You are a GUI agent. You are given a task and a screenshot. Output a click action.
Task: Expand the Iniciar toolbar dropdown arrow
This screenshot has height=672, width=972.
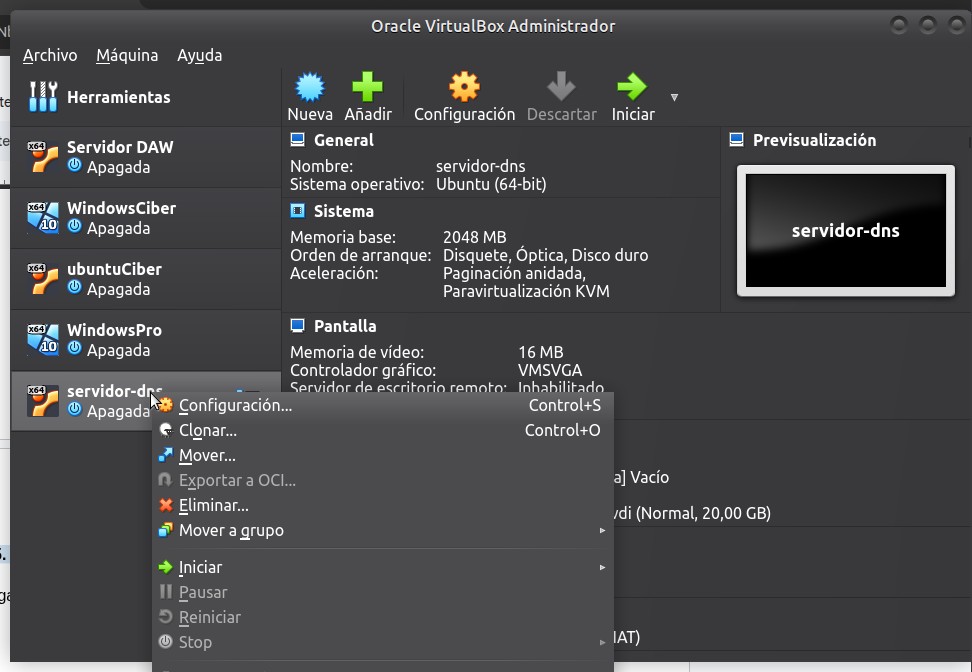pos(674,98)
